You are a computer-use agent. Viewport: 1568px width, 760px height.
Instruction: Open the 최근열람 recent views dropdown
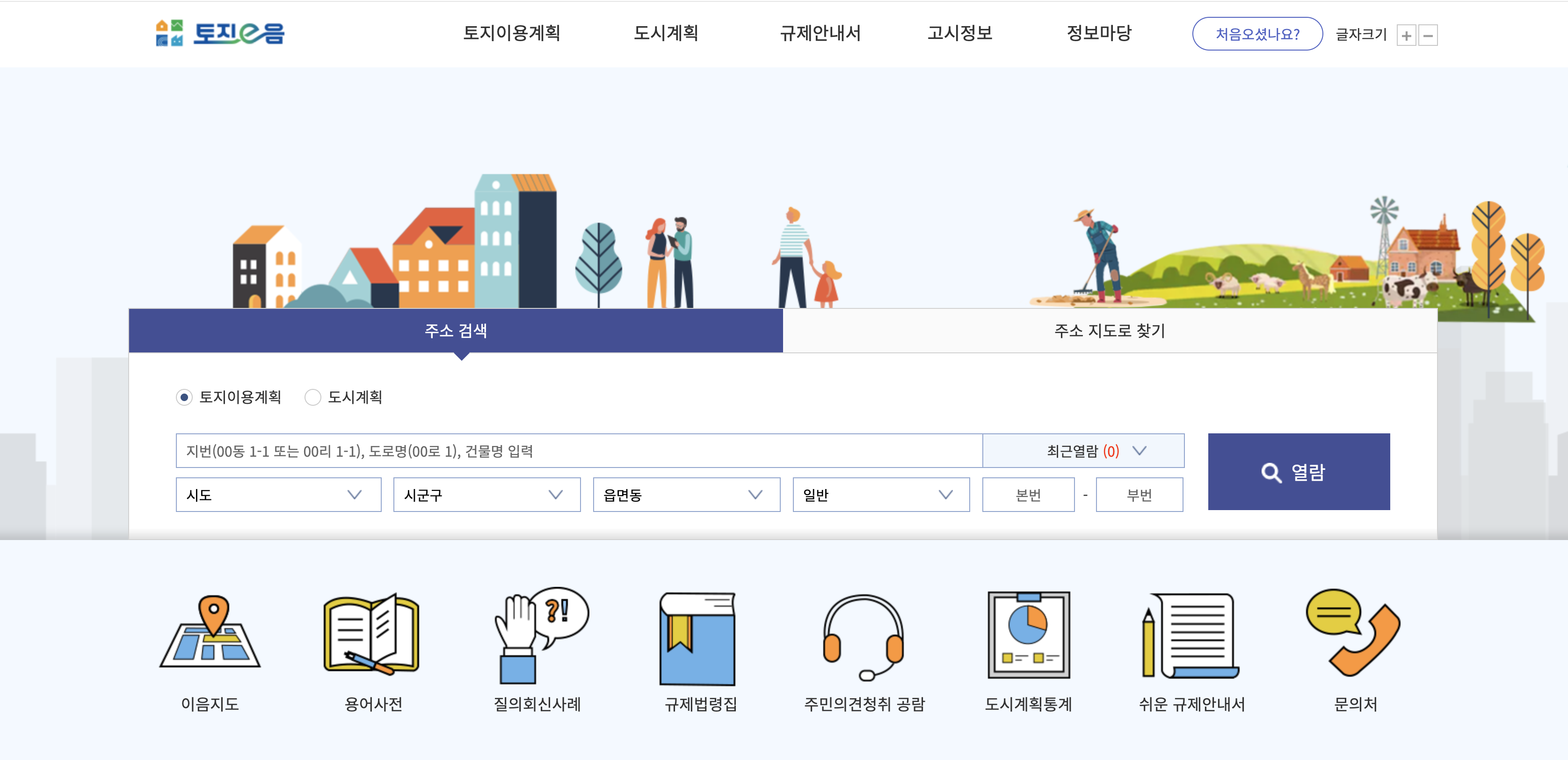[x=1083, y=451]
